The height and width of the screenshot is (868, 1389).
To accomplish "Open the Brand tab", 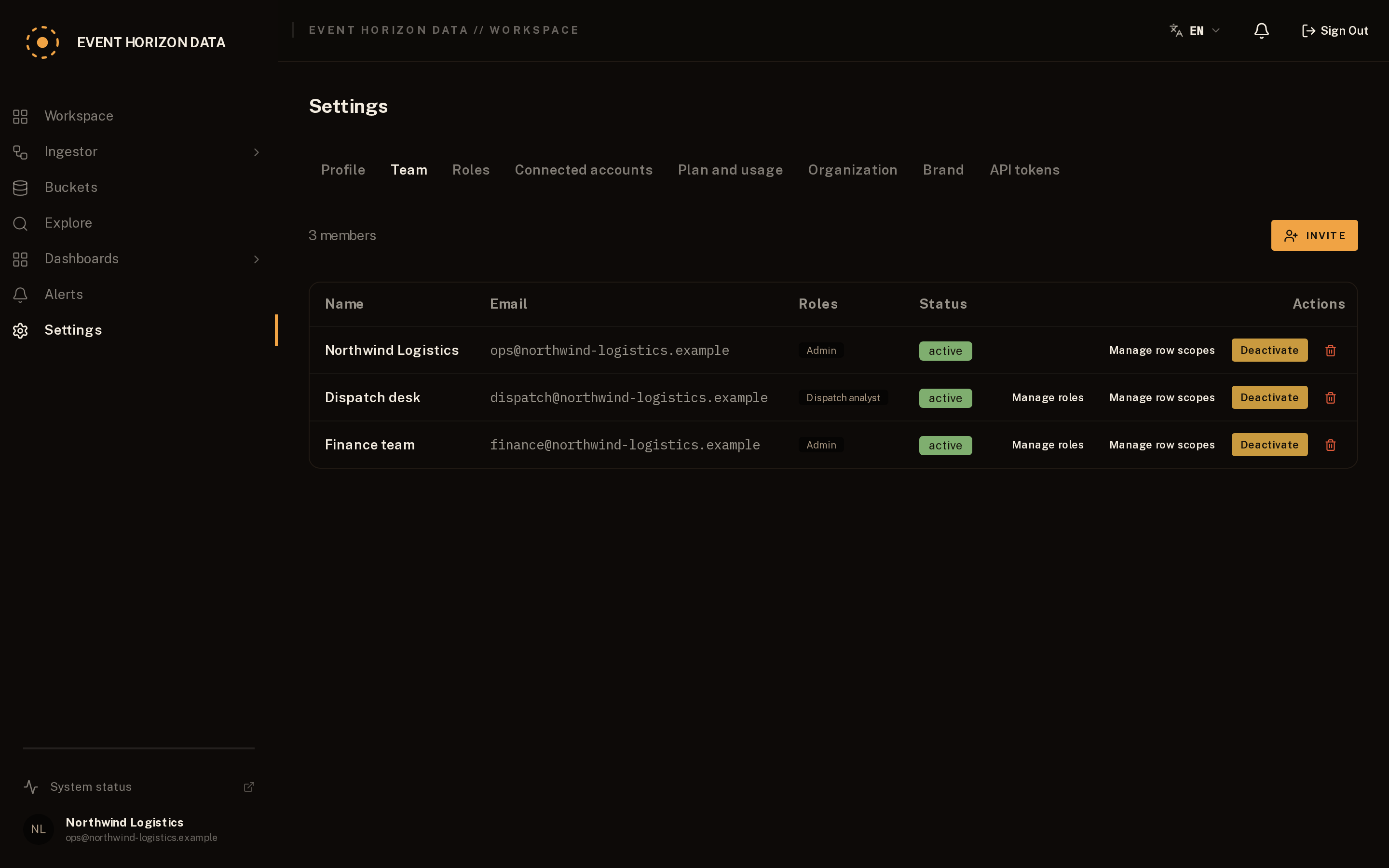I will coord(943,170).
